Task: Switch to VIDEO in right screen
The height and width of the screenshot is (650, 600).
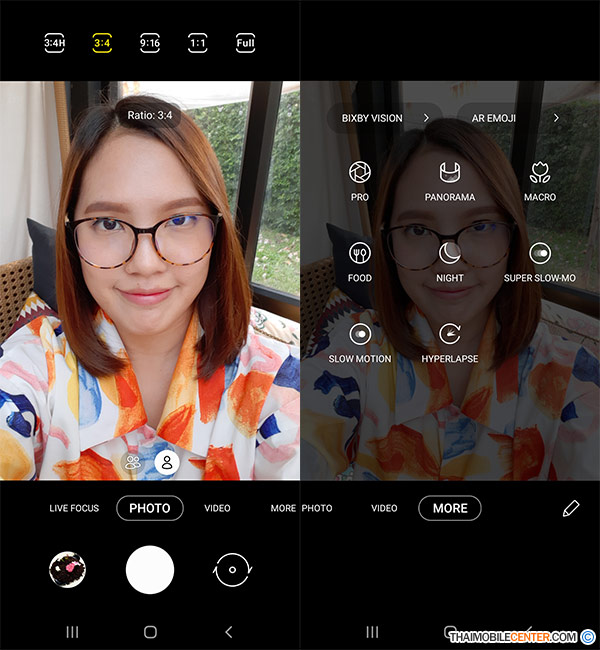Action: pyautogui.click(x=384, y=508)
